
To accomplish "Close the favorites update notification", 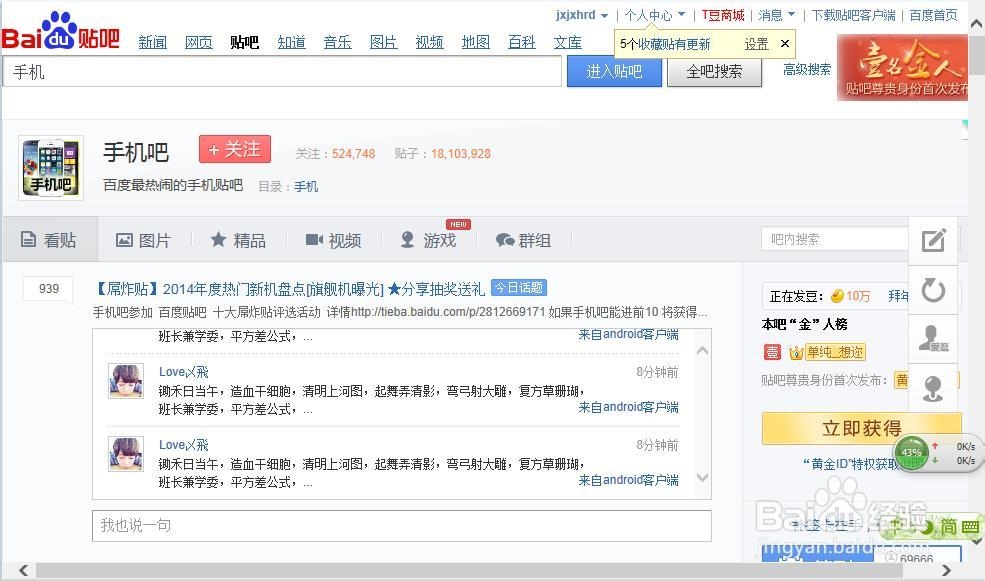I will (785, 43).
